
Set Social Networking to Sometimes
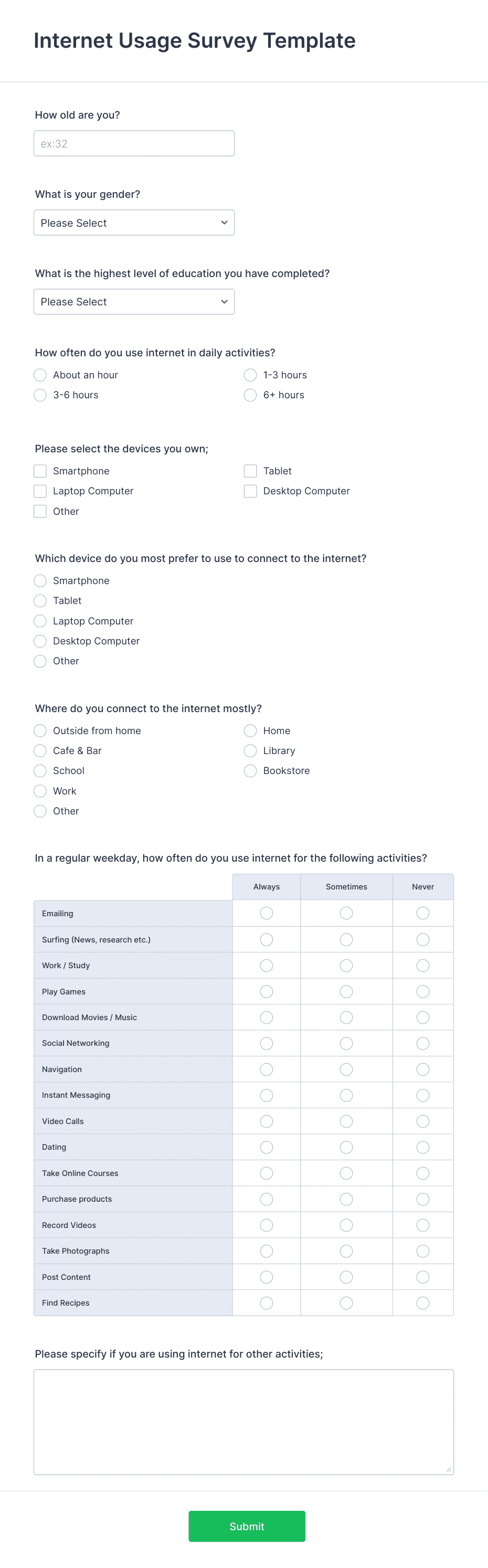click(x=346, y=1043)
